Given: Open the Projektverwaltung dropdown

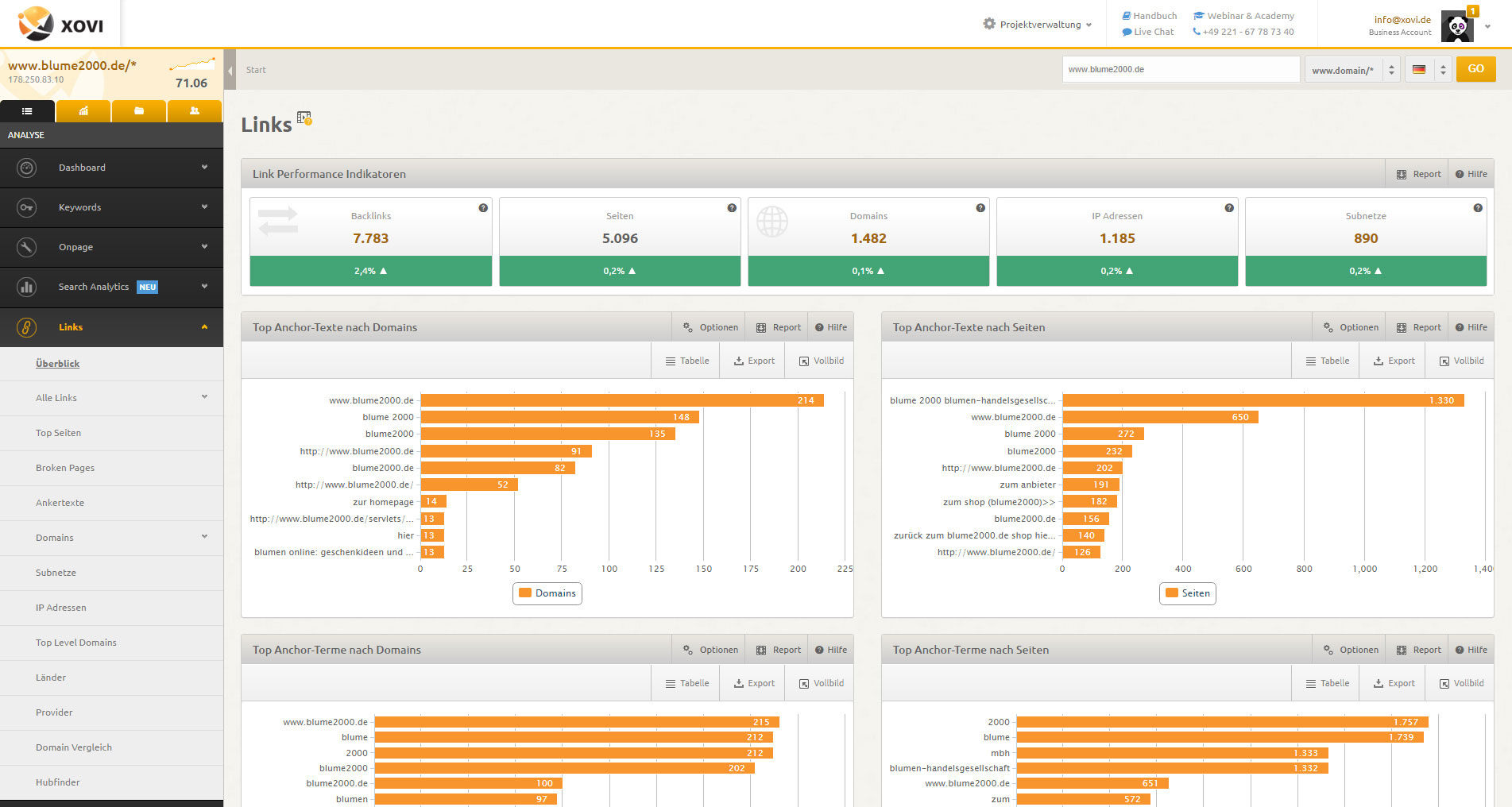Looking at the screenshot, I should tap(1038, 25).
